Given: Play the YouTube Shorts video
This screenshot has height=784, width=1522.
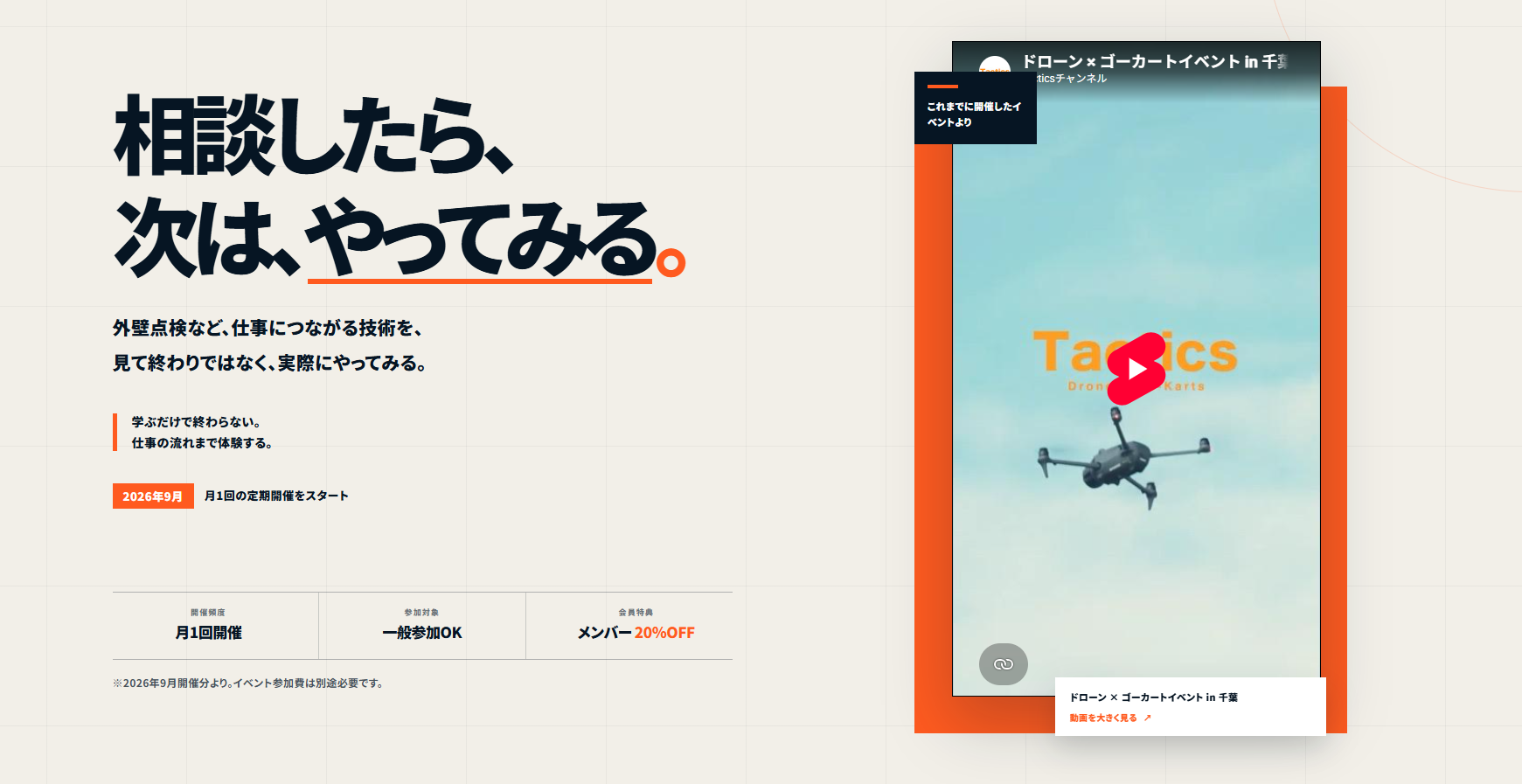Looking at the screenshot, I should pos(1136,369).
